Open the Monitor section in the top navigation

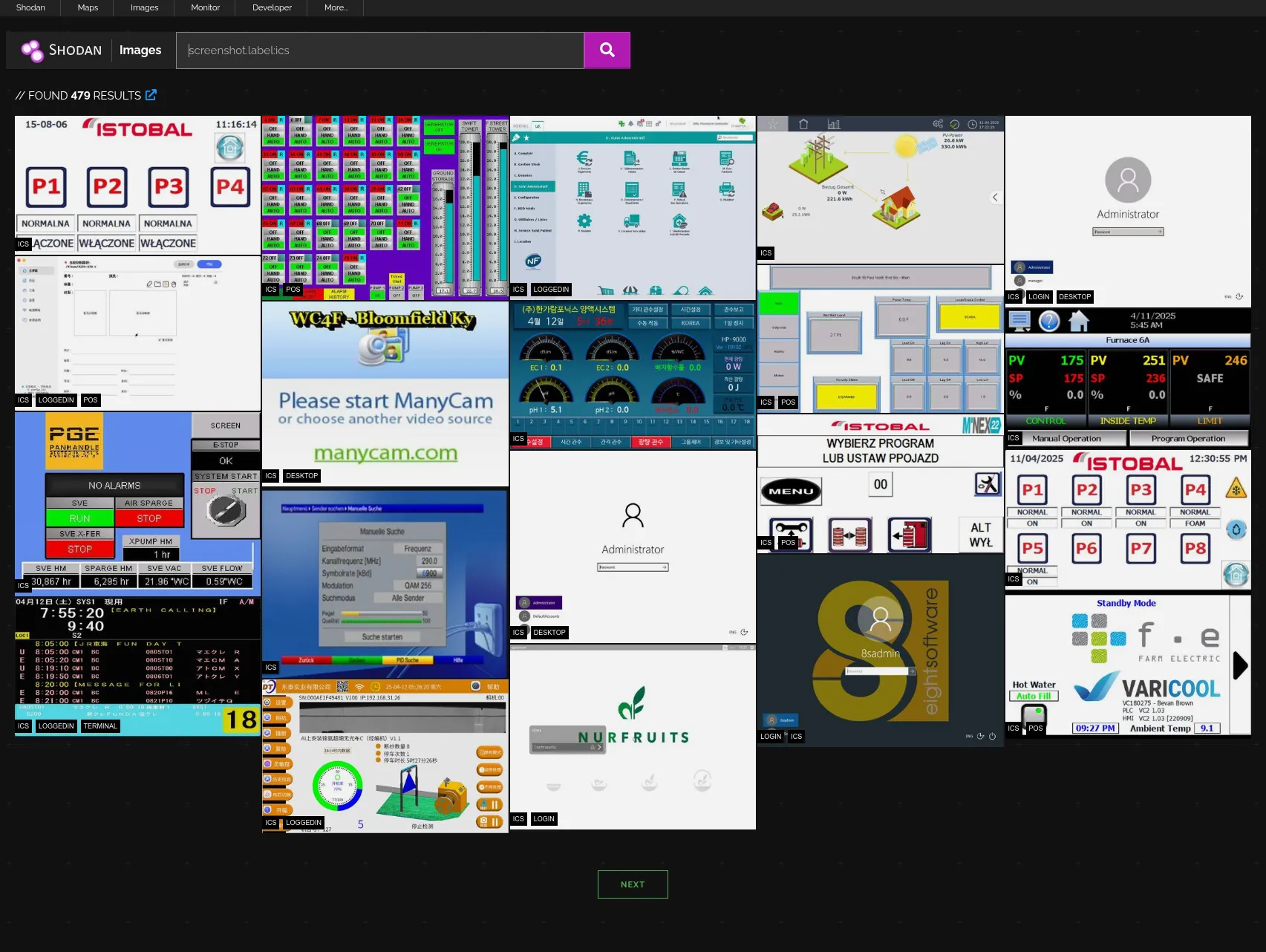[205, 7]
